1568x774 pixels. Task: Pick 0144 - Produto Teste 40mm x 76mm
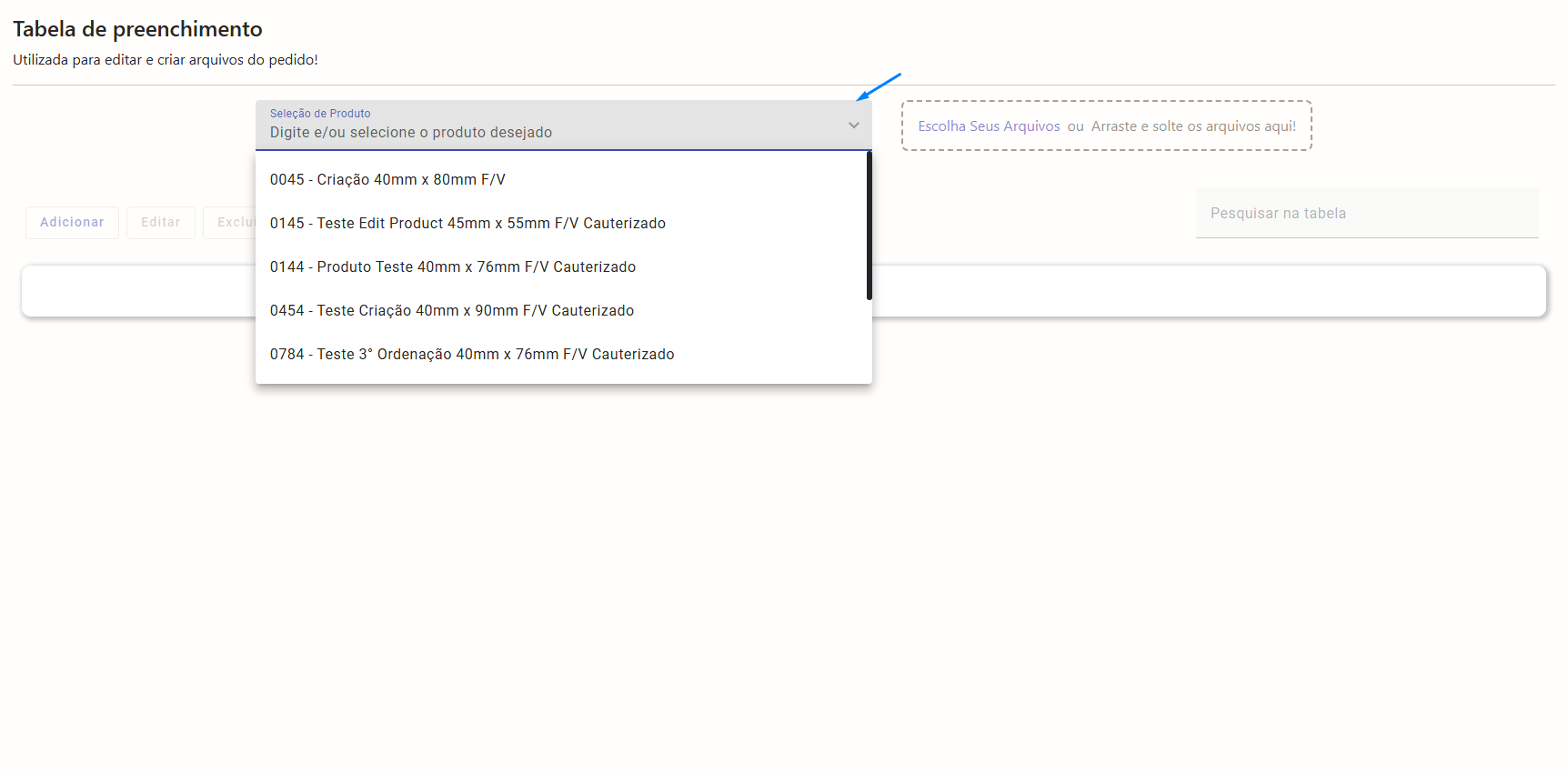[x=452, y=267]
